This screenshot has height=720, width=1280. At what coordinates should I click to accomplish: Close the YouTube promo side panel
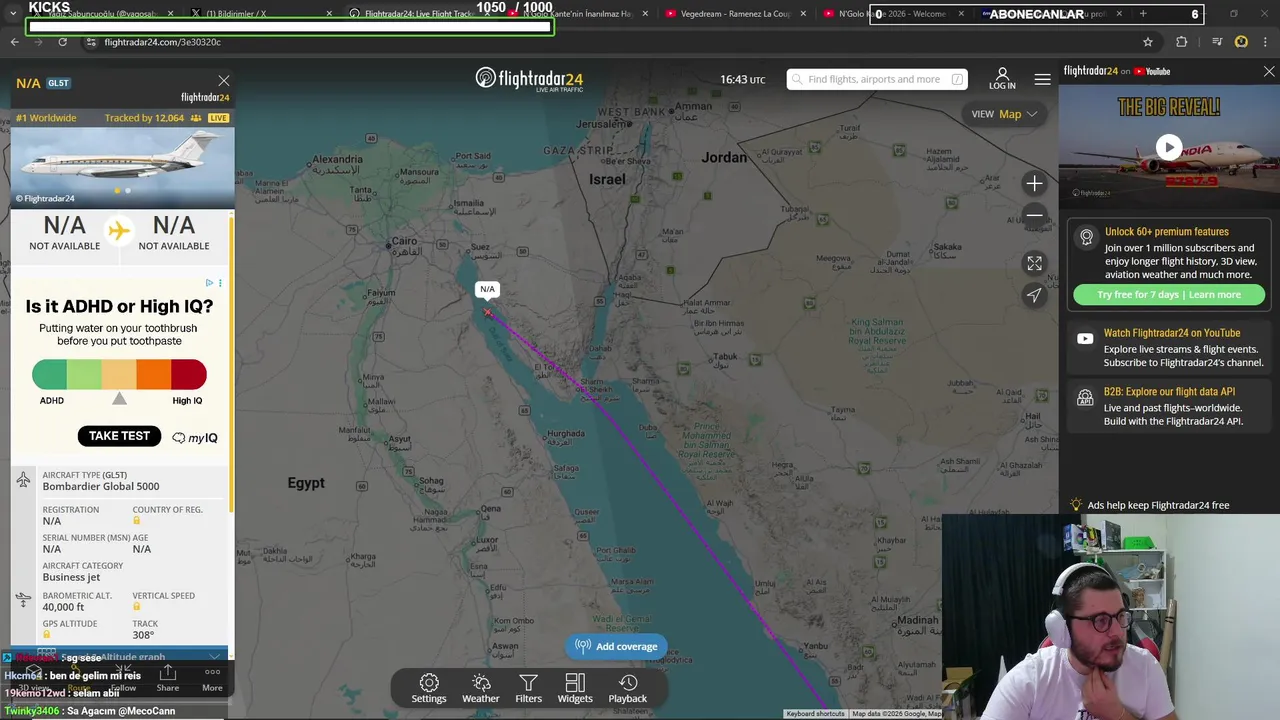1269,72
